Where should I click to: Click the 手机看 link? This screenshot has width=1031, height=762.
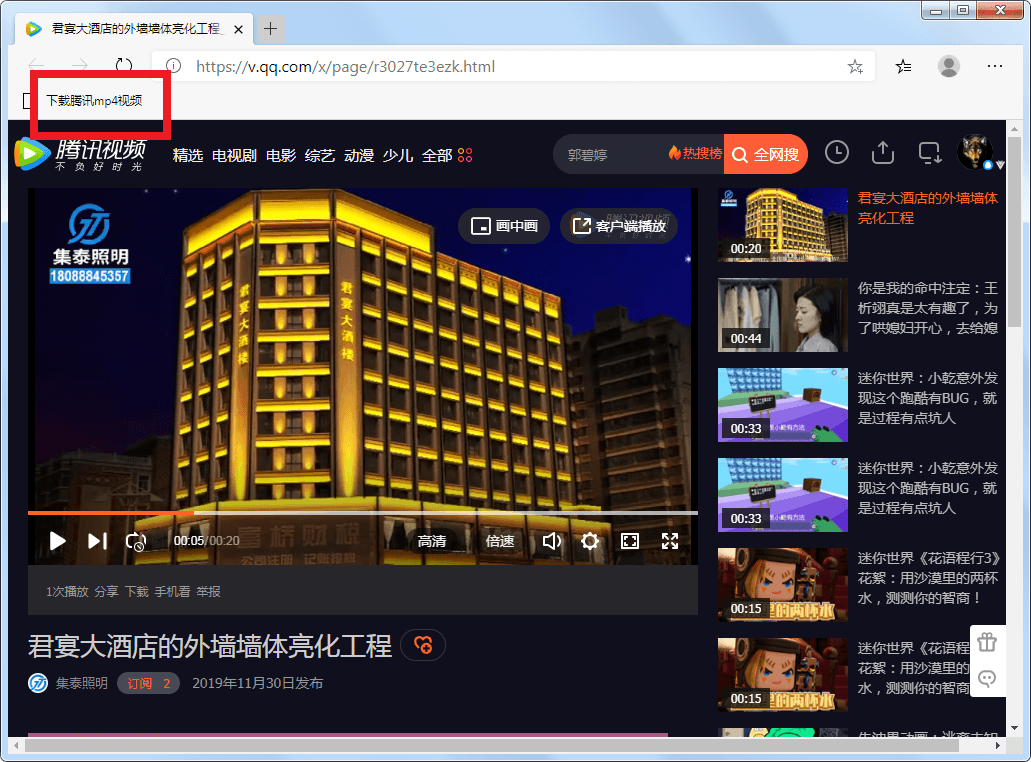click(x=172, y=592)
